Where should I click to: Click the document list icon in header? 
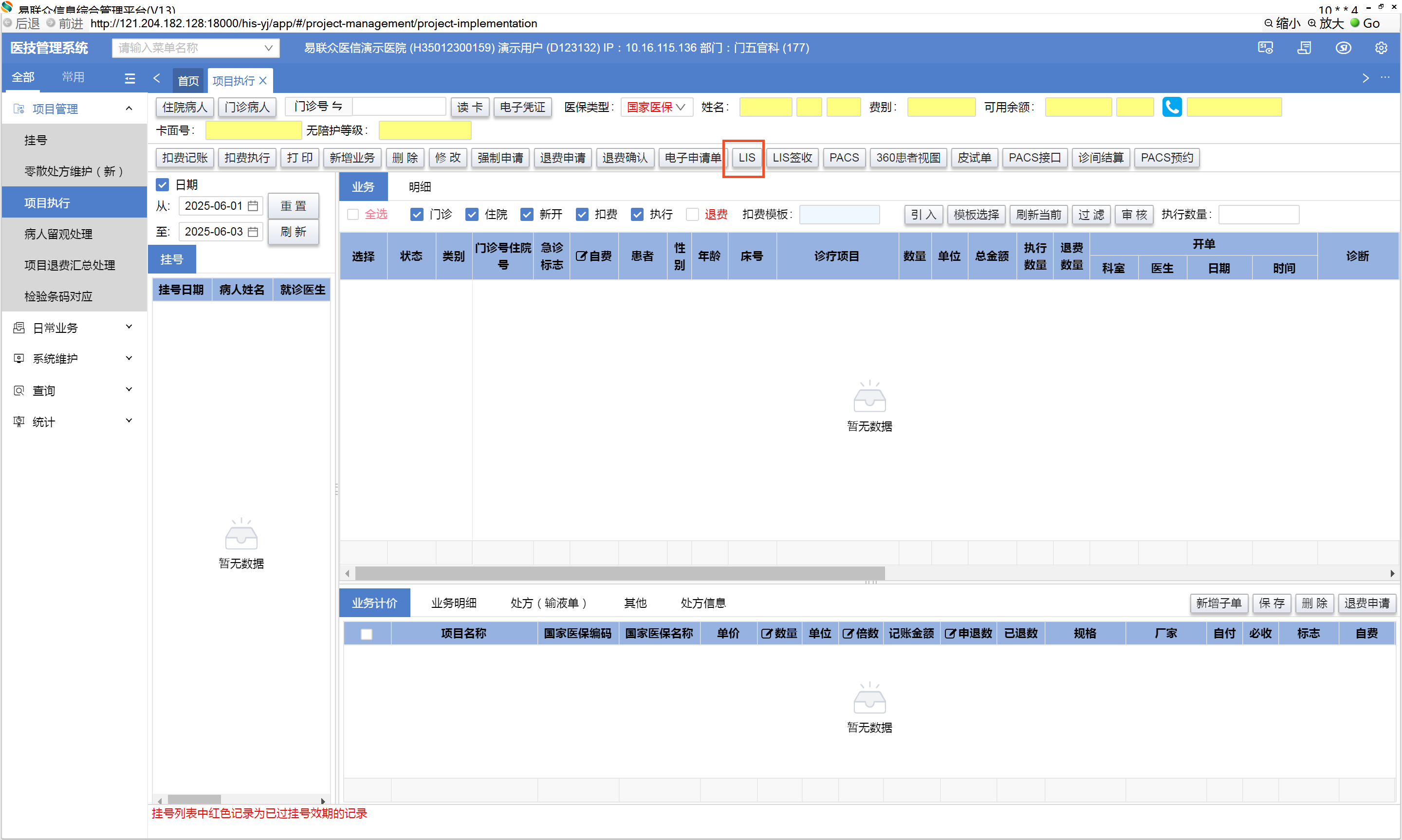(x=1304, y=48)
